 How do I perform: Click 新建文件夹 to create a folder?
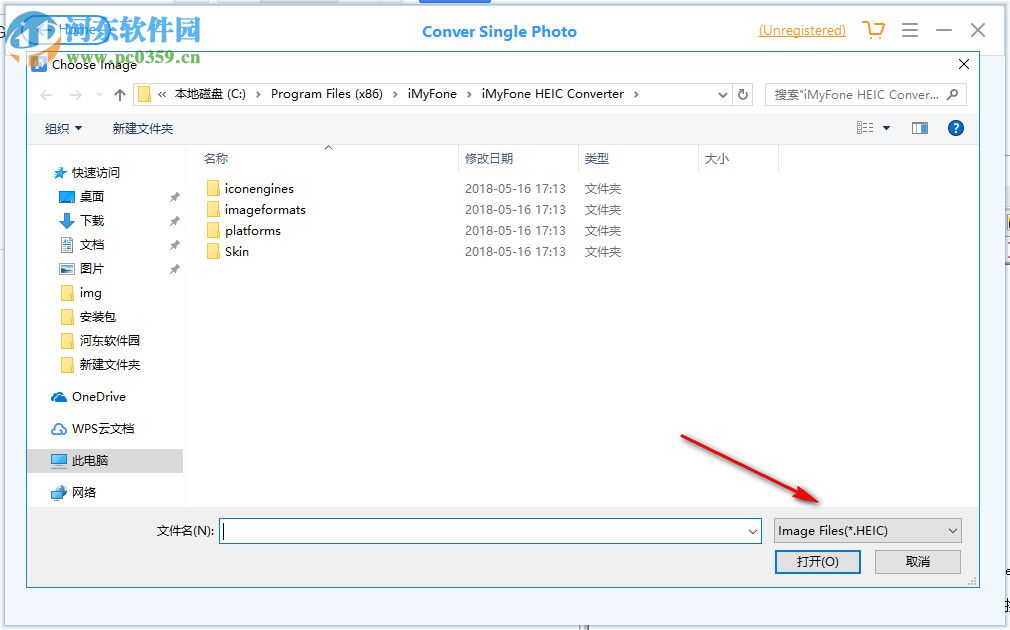click(x=143, y=128)
